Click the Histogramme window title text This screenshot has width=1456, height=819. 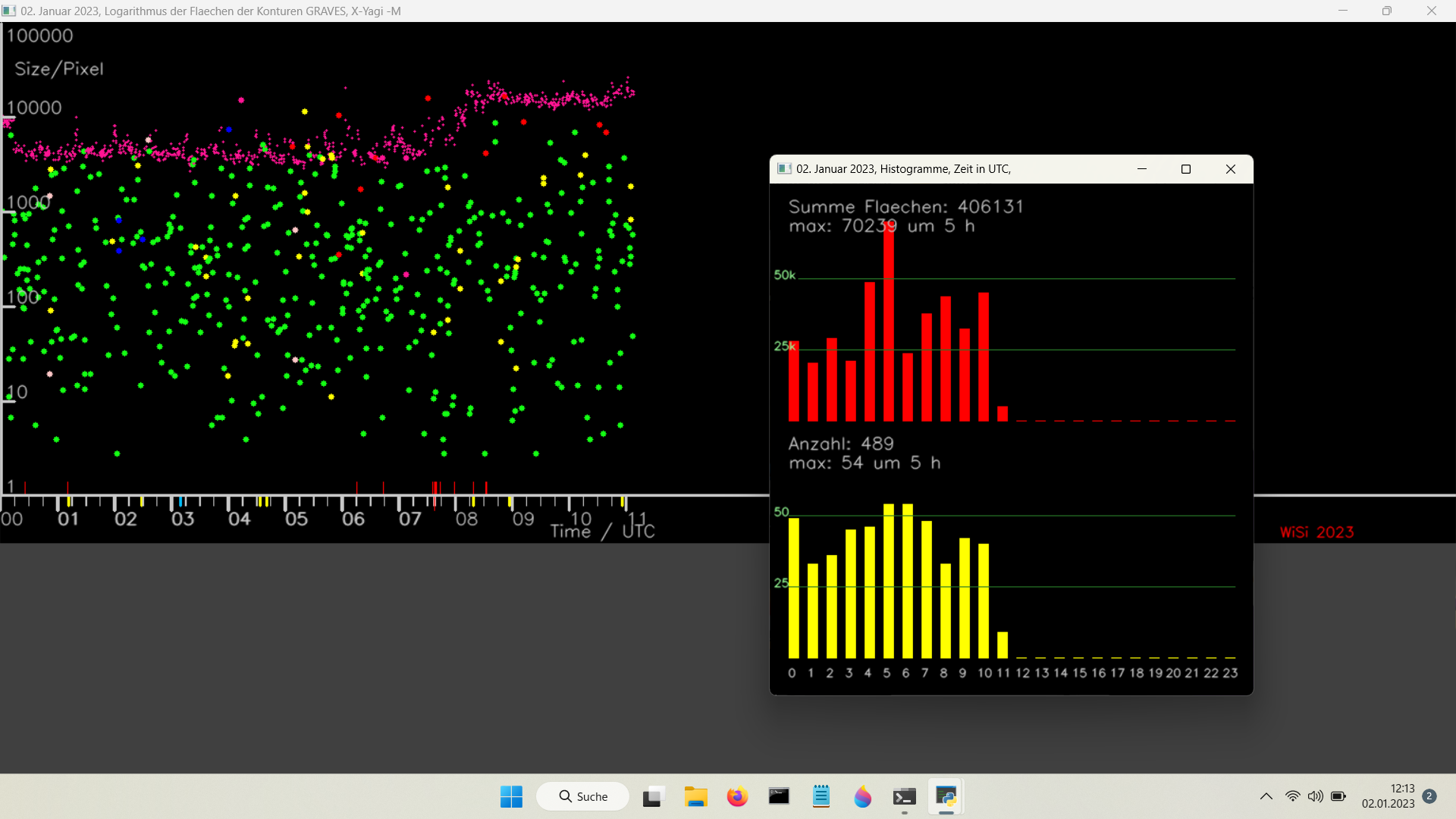coord(903,169)
